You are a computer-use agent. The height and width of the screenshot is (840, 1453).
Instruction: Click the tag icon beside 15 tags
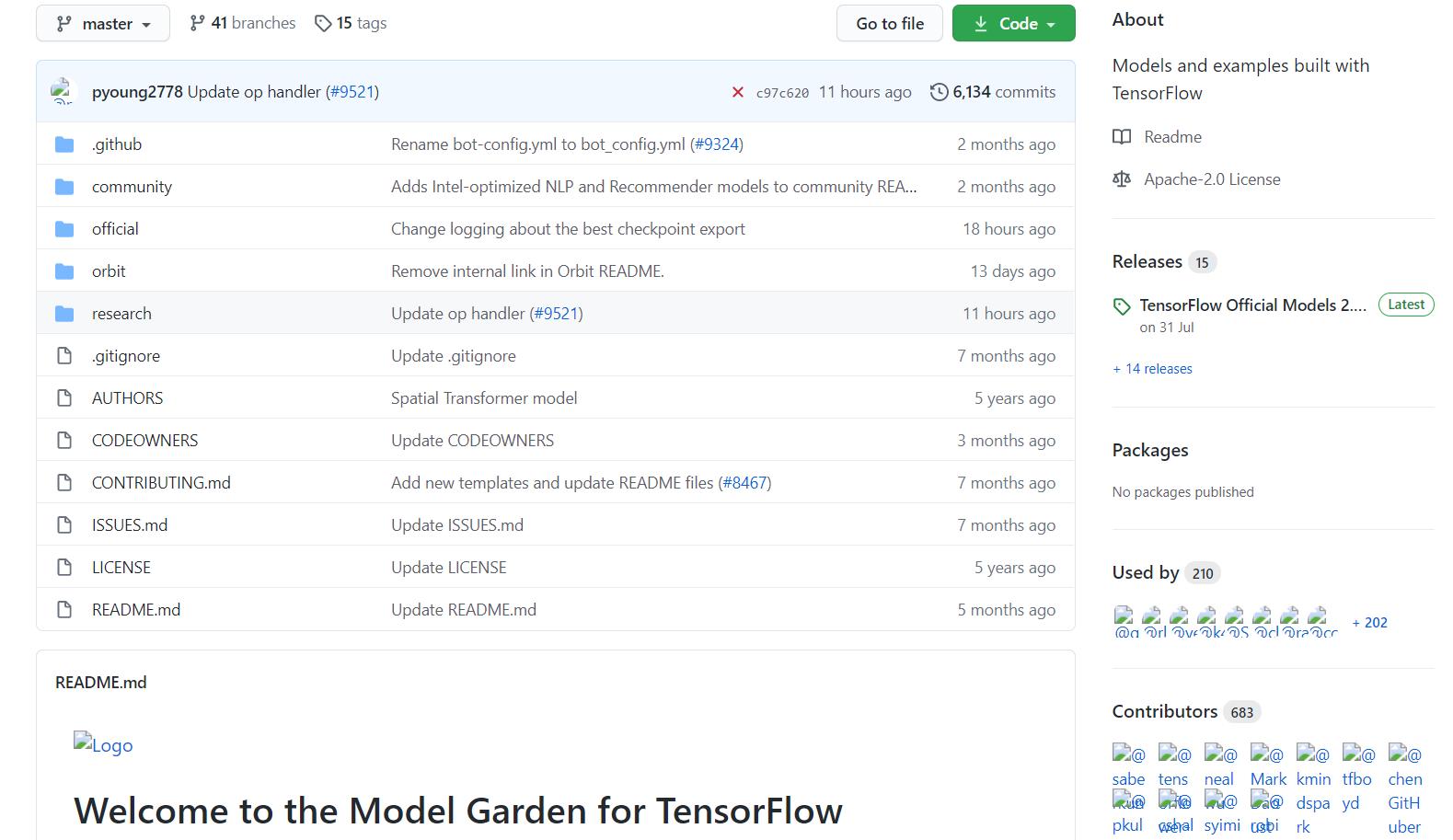click(x=323, y=23)
